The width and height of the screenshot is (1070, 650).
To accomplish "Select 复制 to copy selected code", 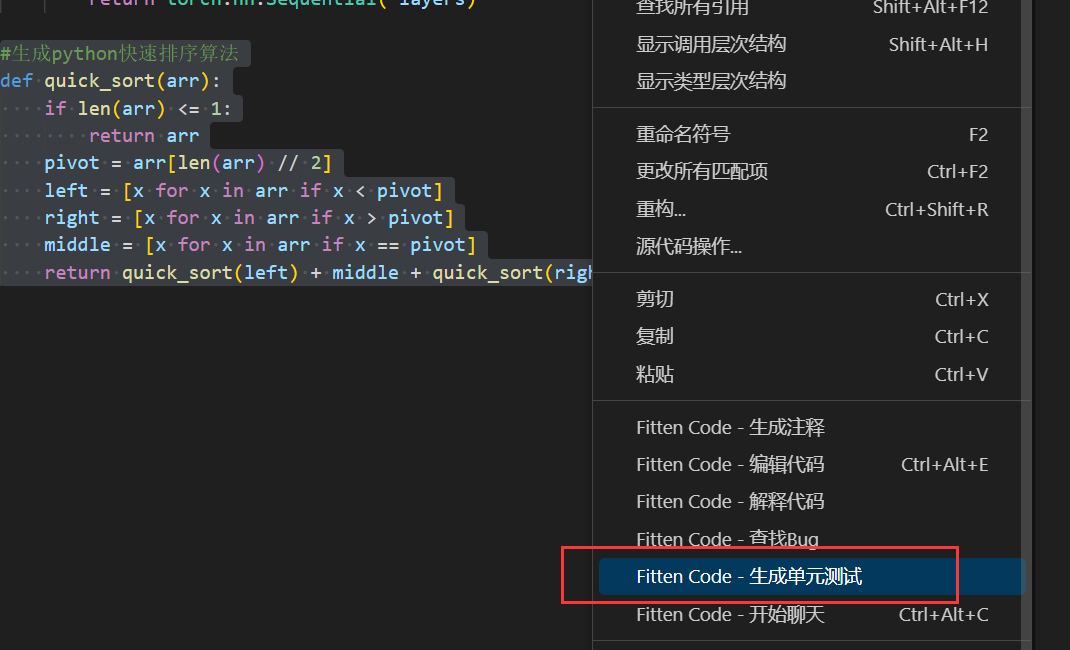I will 655,336.
